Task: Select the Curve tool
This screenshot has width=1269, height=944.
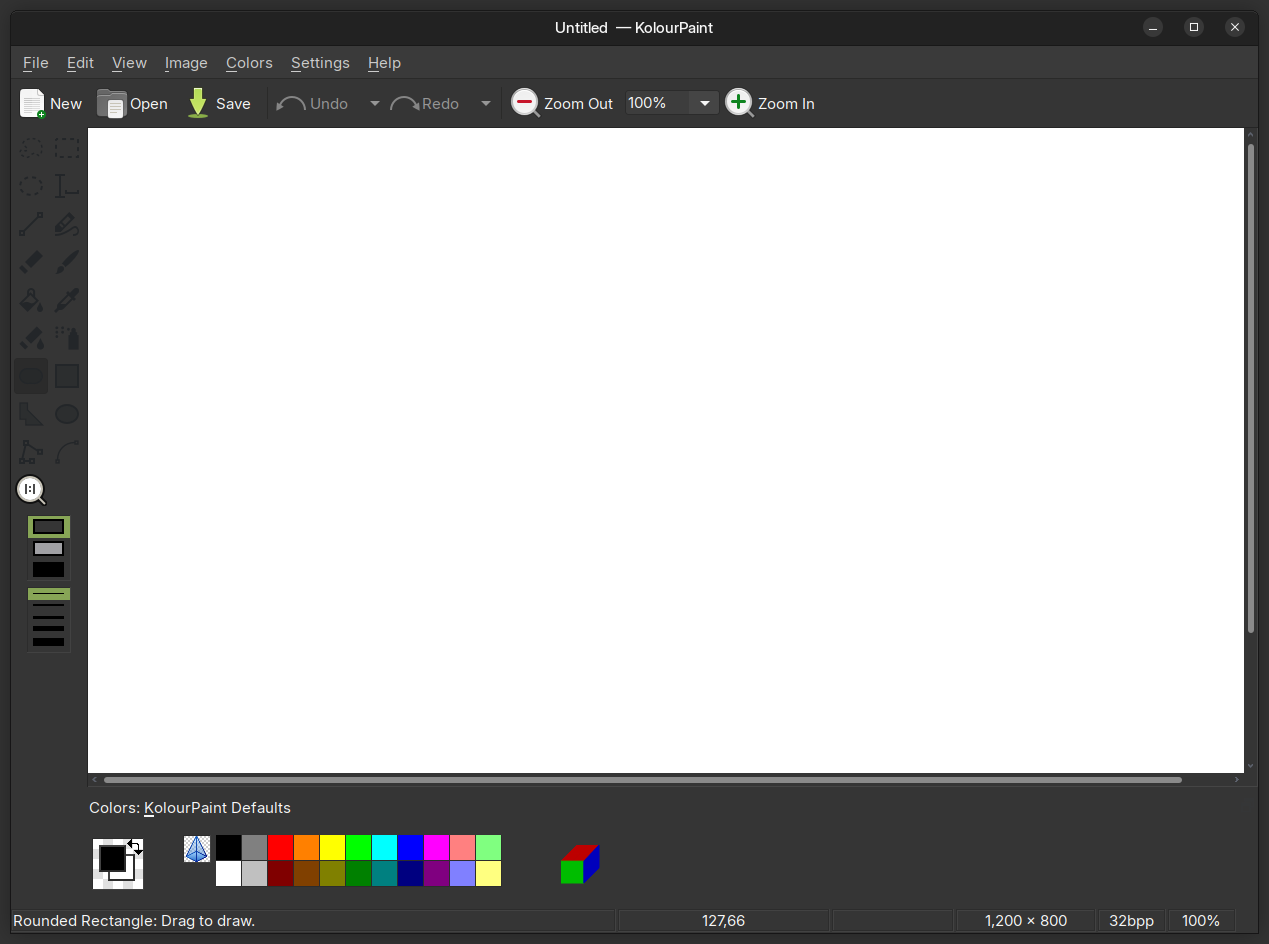Action: [67, 452]
